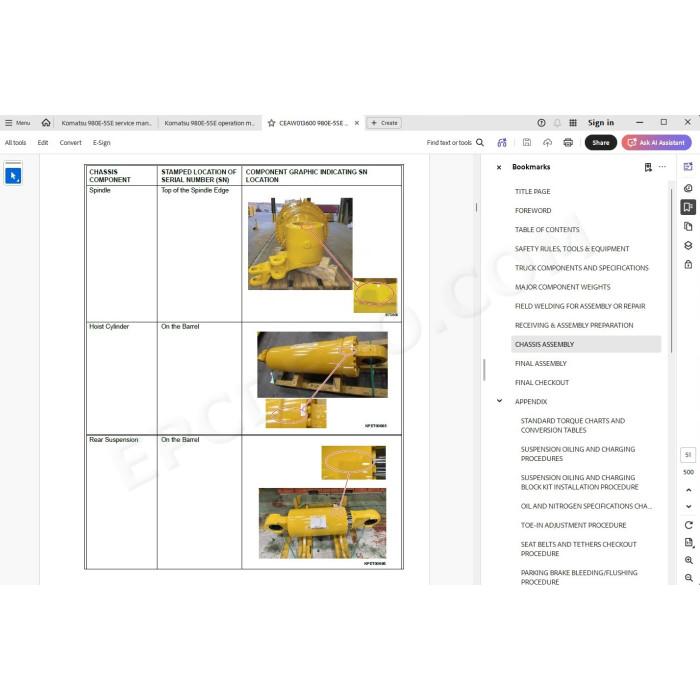Go to FINAL ASSEMBLY bookmark
Image resolution: width=700 pixels, height=700 pixels.
tap(541, 363)
